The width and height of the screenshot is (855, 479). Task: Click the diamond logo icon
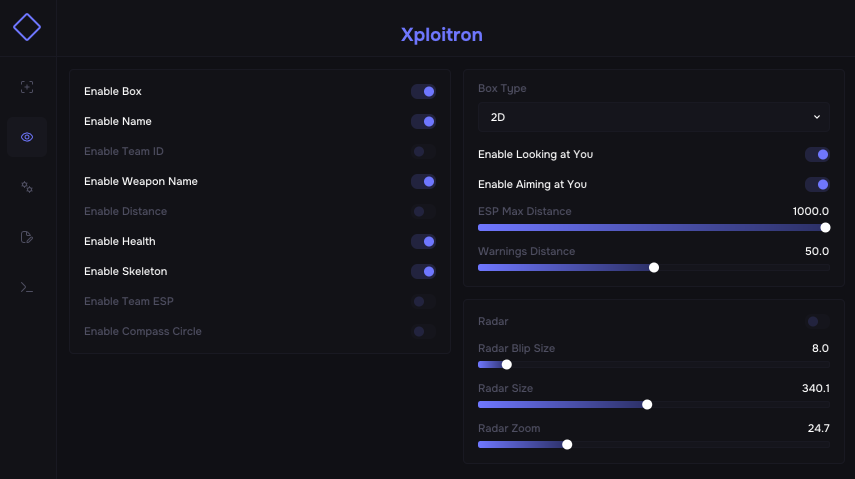(x=27, y=27)
